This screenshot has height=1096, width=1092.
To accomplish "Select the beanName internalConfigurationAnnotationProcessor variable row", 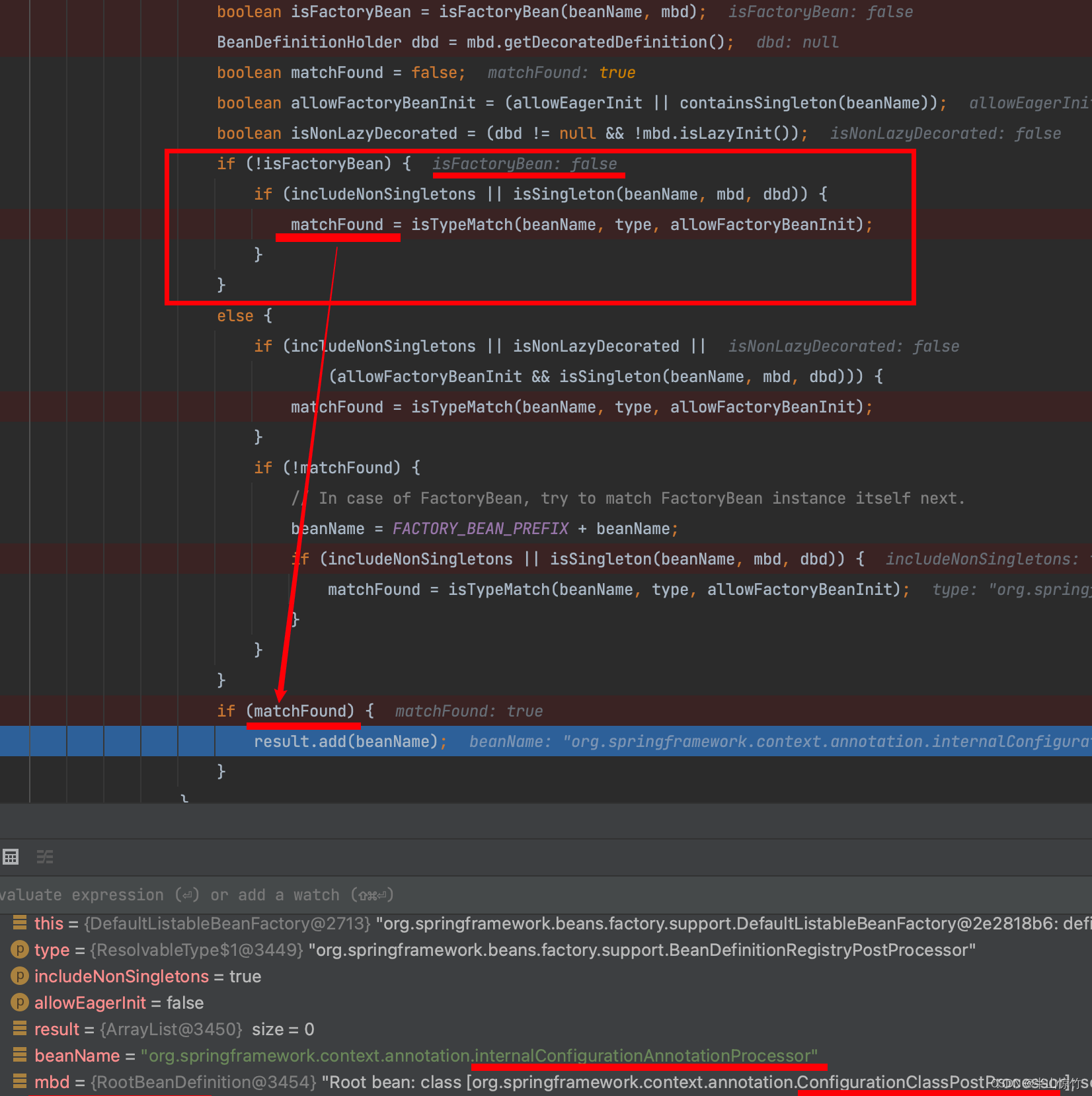I will [546, 1055].
